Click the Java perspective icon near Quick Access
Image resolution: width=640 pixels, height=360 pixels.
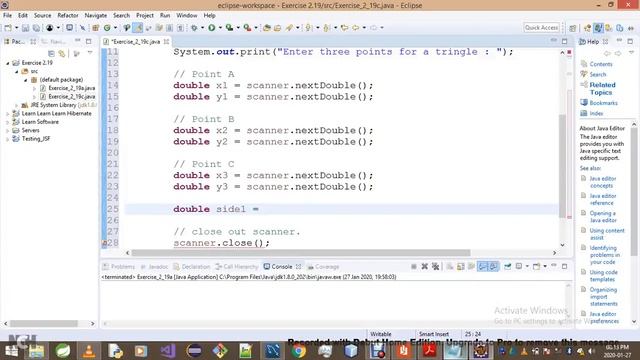pos(598,28)
